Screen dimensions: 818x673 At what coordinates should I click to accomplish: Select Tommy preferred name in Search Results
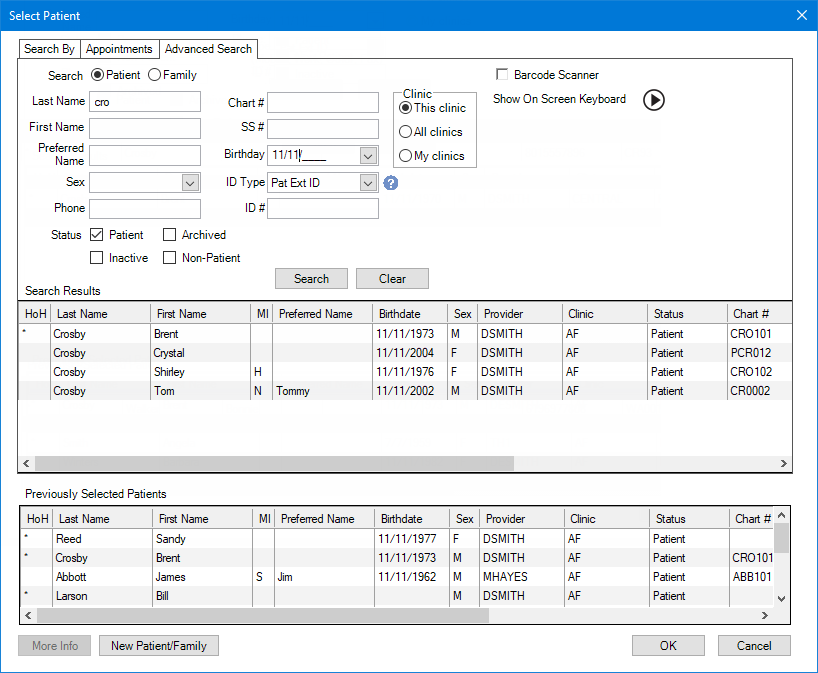[x=293, y=391]
